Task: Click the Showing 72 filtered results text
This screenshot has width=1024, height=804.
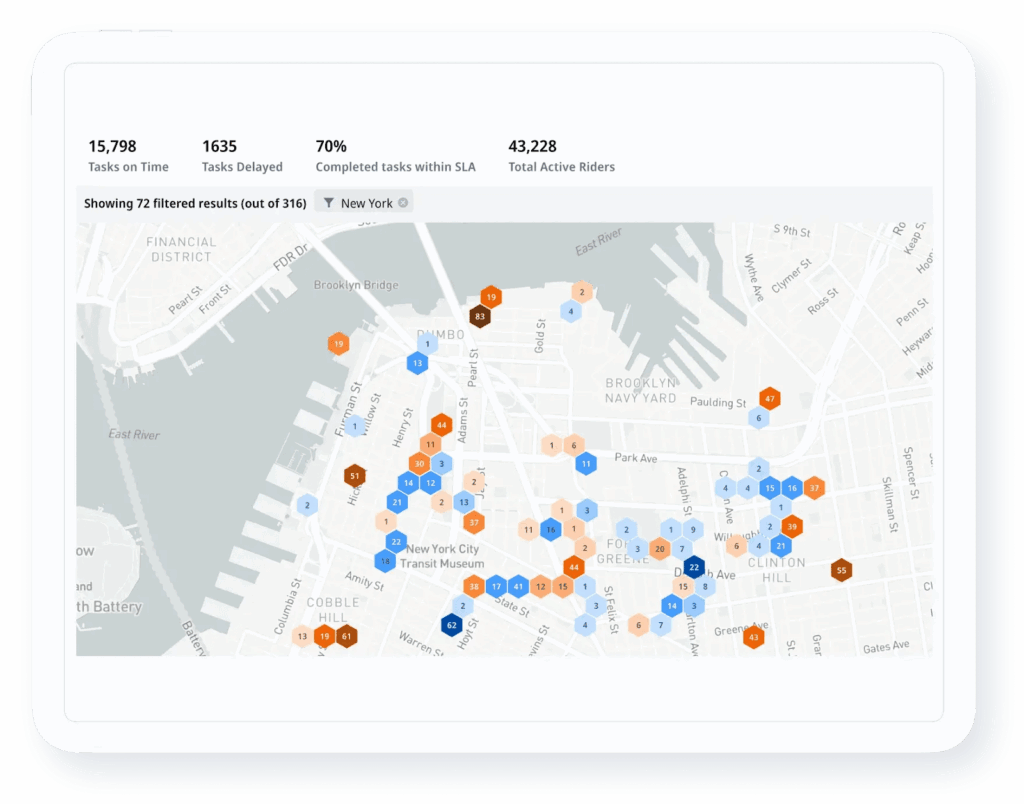Action: point(195,203)
